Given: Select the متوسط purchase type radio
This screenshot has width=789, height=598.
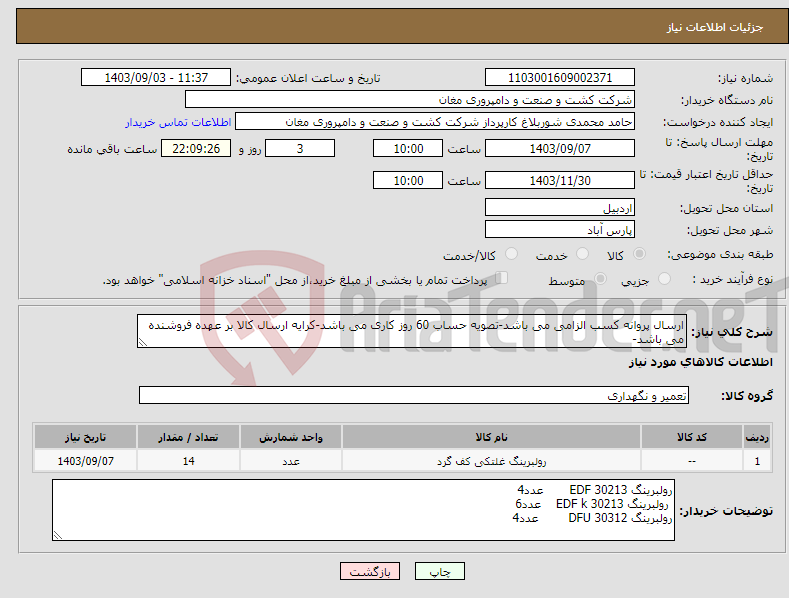Looking at the screenshot, I should point(600,278).
